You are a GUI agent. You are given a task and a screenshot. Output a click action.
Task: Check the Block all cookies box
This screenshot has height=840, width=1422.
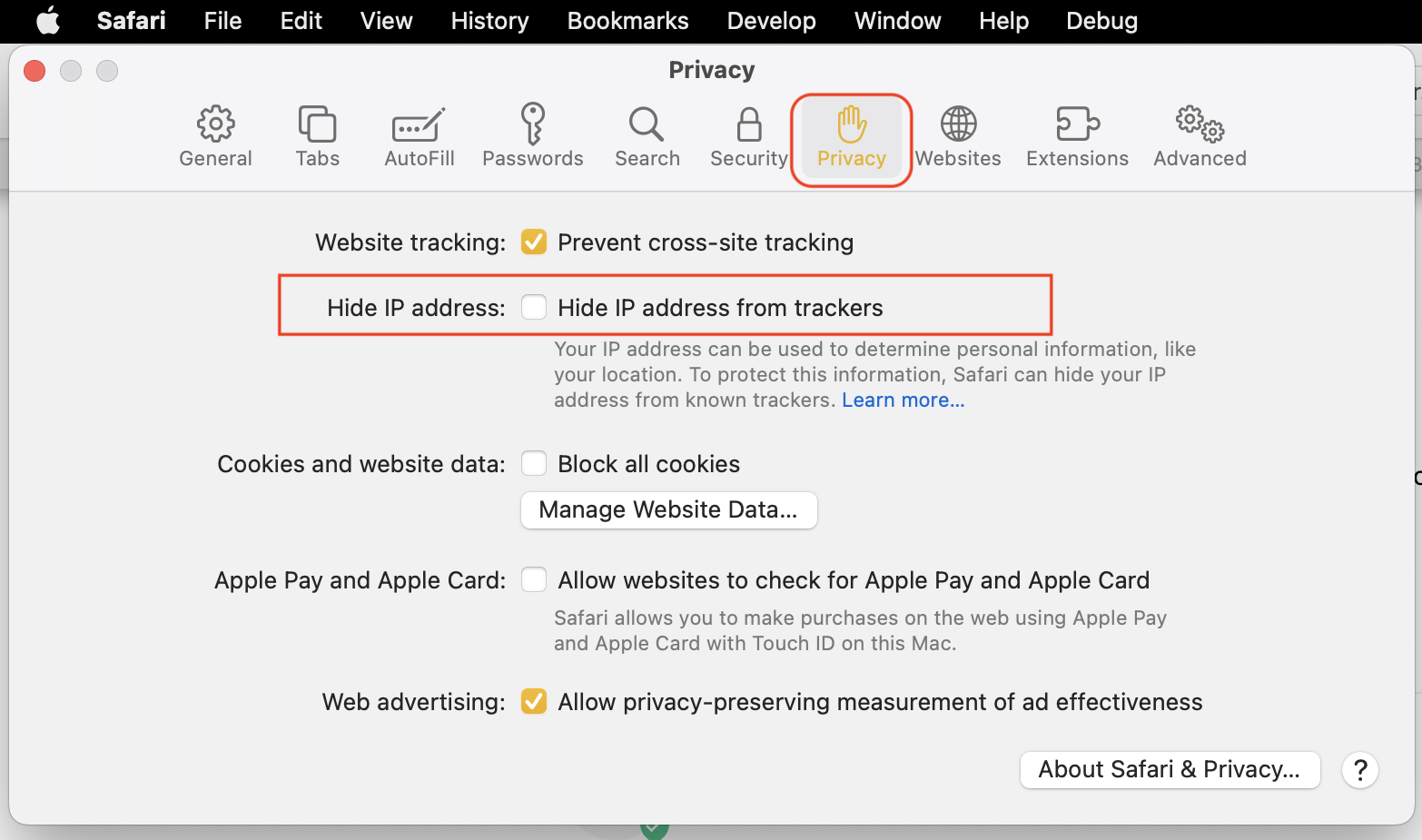(534, 464)
